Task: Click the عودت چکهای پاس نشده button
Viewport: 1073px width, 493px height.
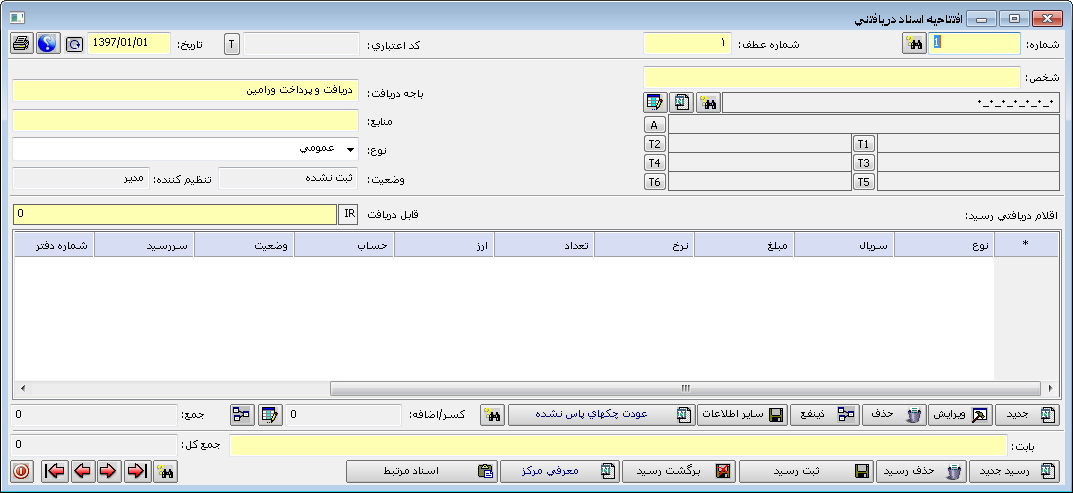Action: point(598,415)
